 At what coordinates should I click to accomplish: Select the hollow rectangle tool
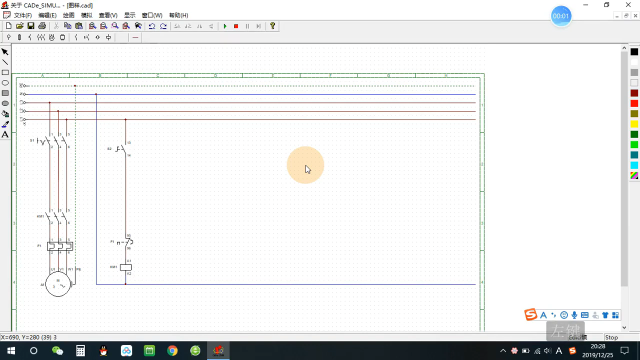[x=5, y=73]
